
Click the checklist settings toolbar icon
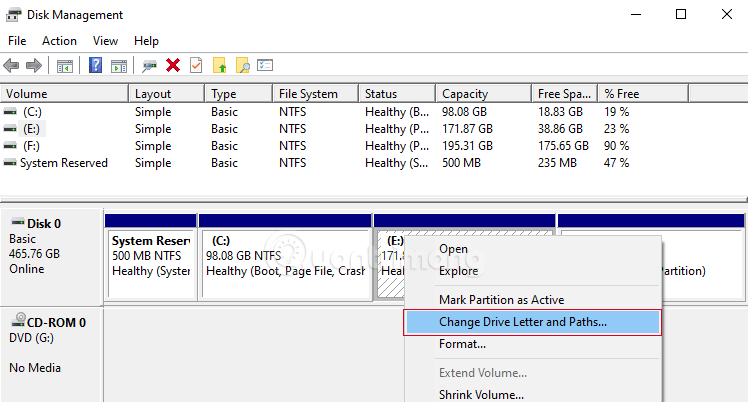[x=265, y=66]
